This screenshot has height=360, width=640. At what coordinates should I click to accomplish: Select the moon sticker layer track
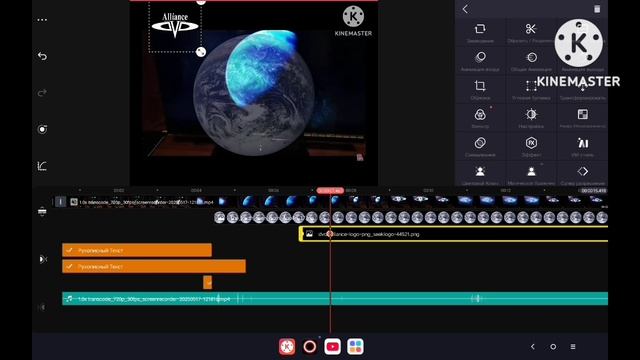tap(411, 218)
